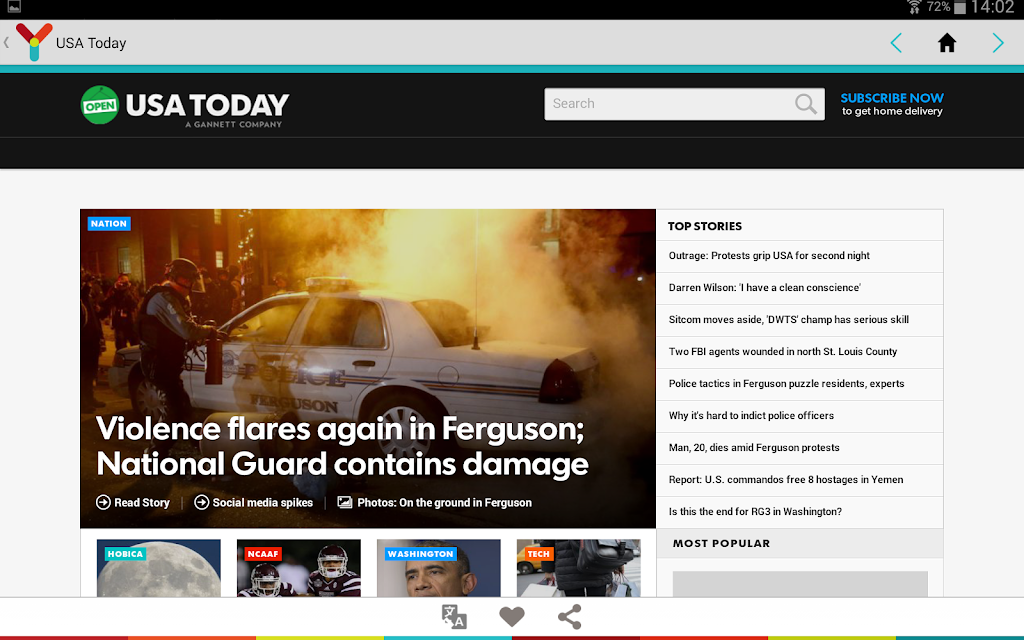Viewport: 1024px width, 640px height.
Task: Click the photo gallery icon before Photos
Action: (x=345, y=502)
